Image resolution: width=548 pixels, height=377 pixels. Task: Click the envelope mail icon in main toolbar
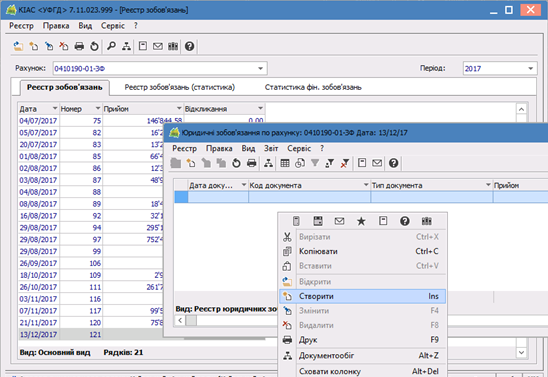[x=158, y=46]
